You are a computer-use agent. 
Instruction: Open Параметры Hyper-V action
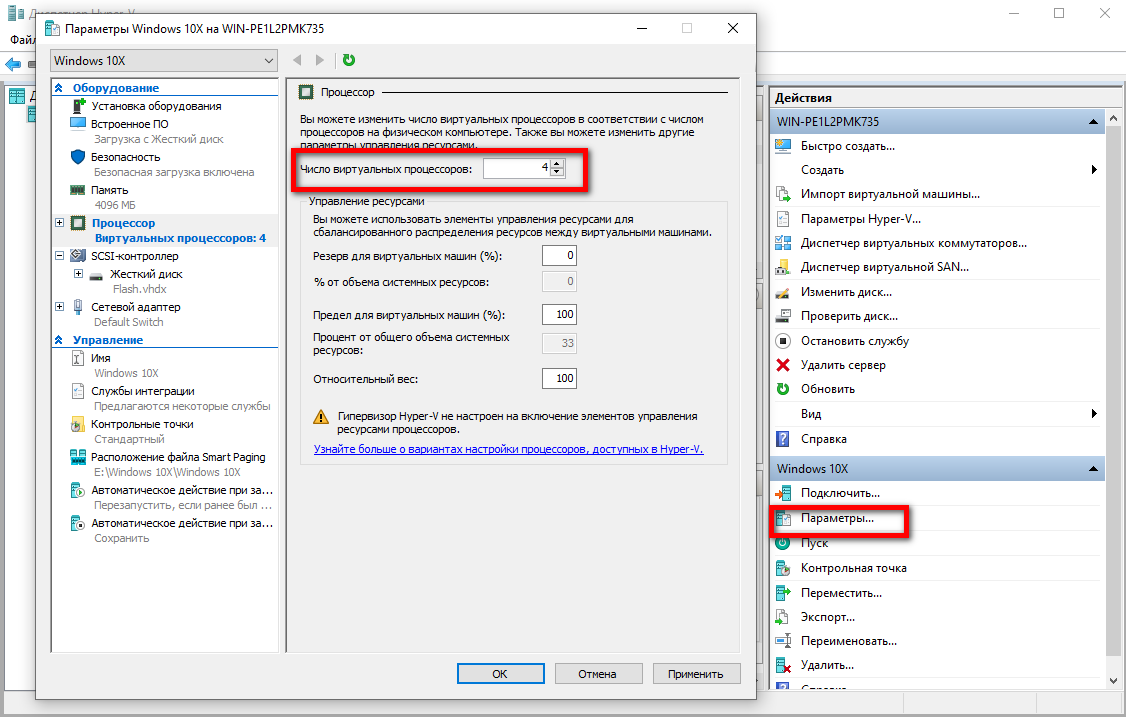point(860,218)
